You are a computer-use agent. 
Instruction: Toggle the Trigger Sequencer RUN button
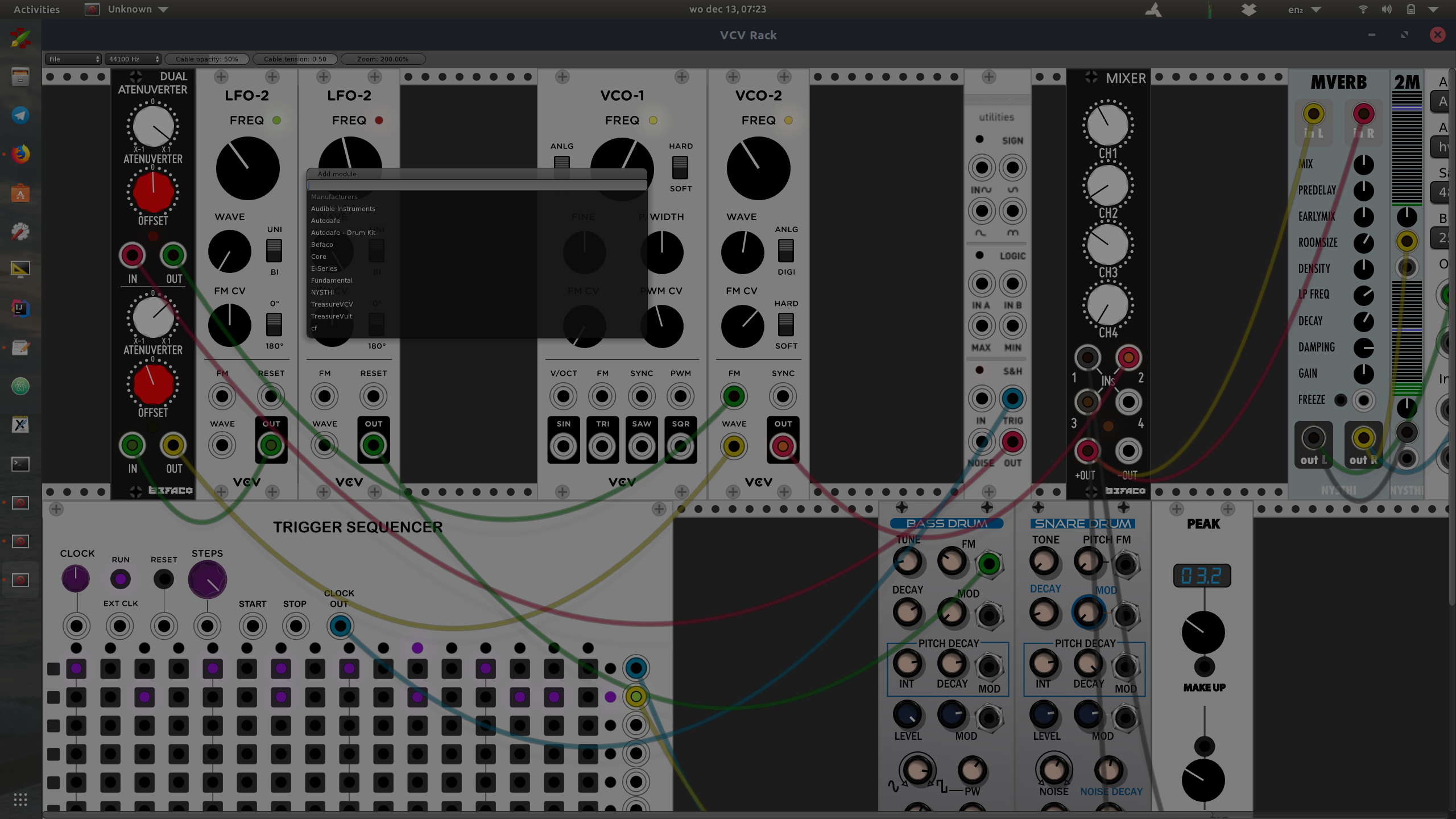[120, 579]
